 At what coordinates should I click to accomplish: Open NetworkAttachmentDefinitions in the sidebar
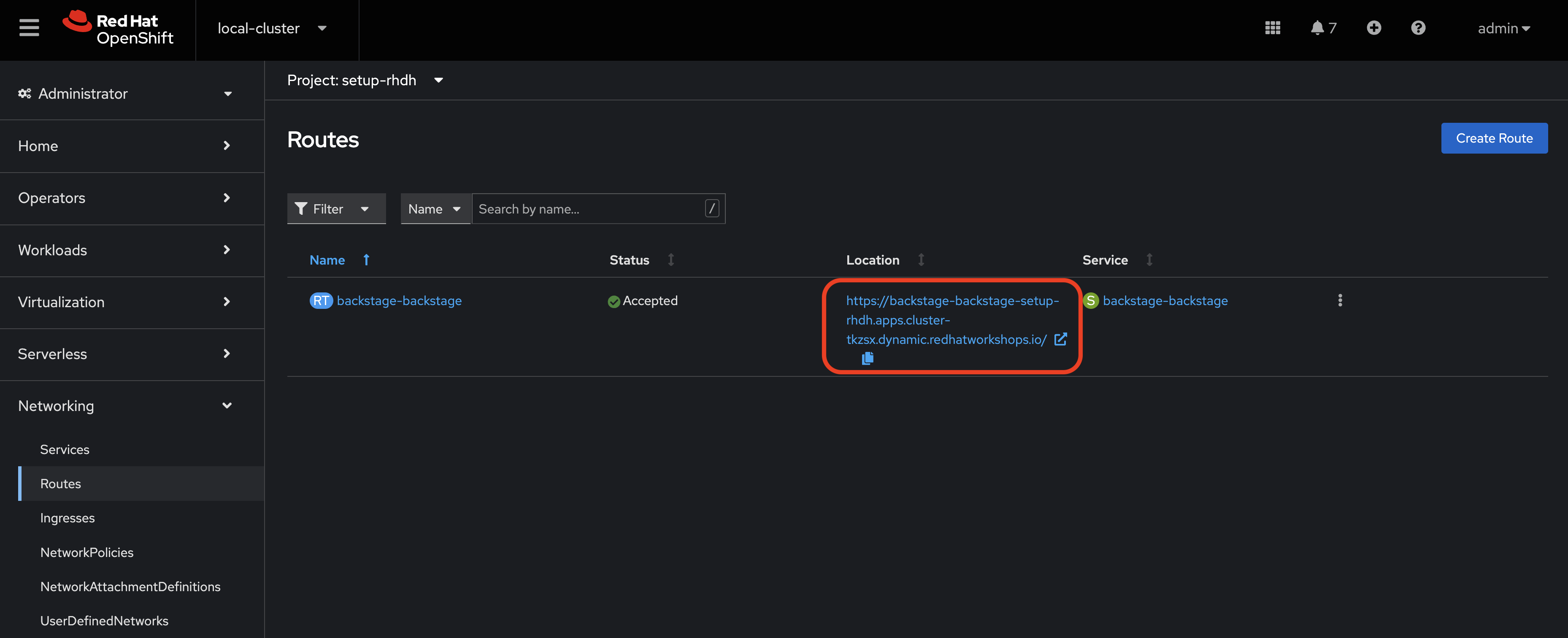pyautogui.click(x=130, y=586)
